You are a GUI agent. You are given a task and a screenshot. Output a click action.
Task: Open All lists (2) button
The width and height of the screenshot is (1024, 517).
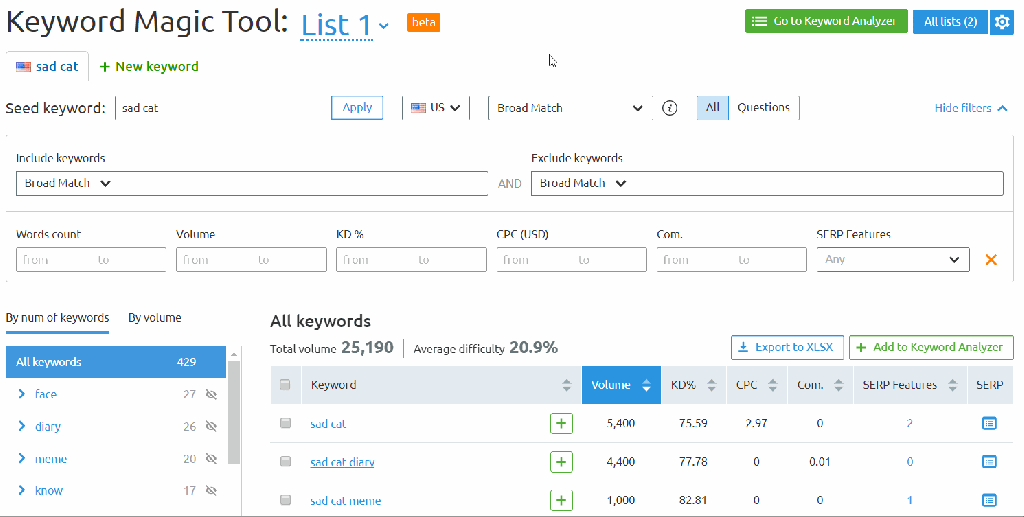pos(950,22)
